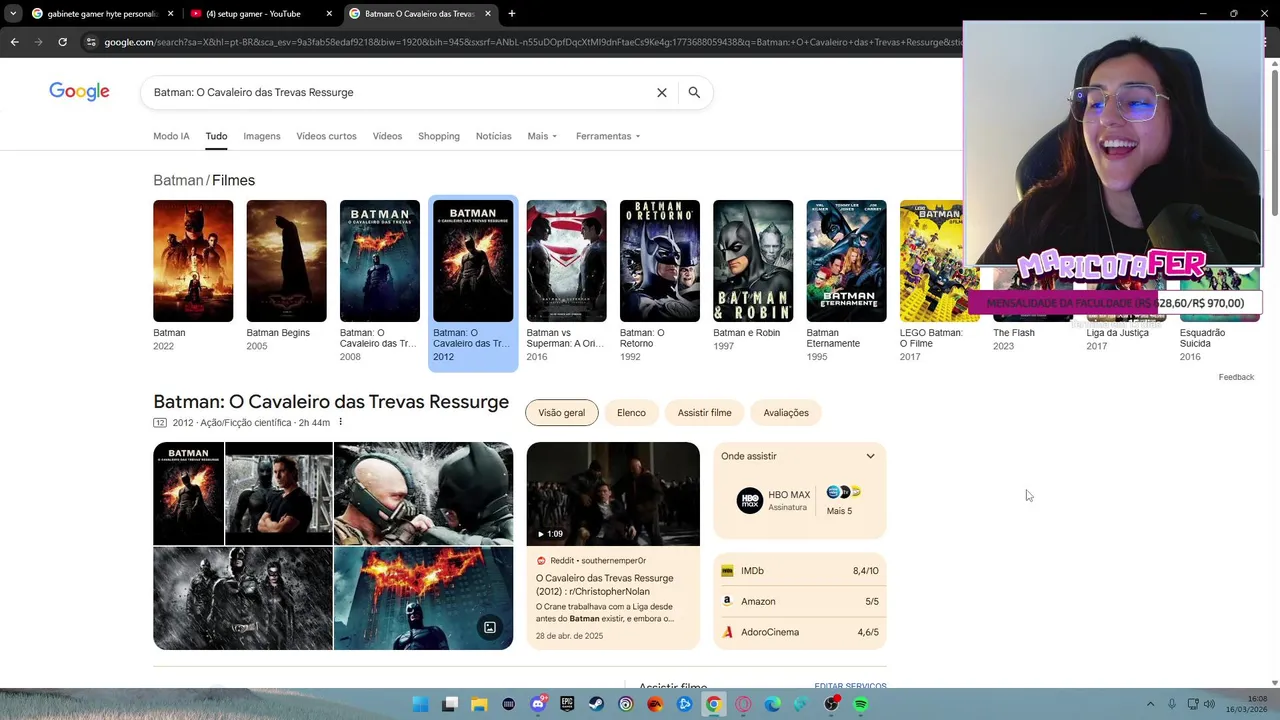
Task: Open Amazon rating 5/5
Action: (800, 601)
